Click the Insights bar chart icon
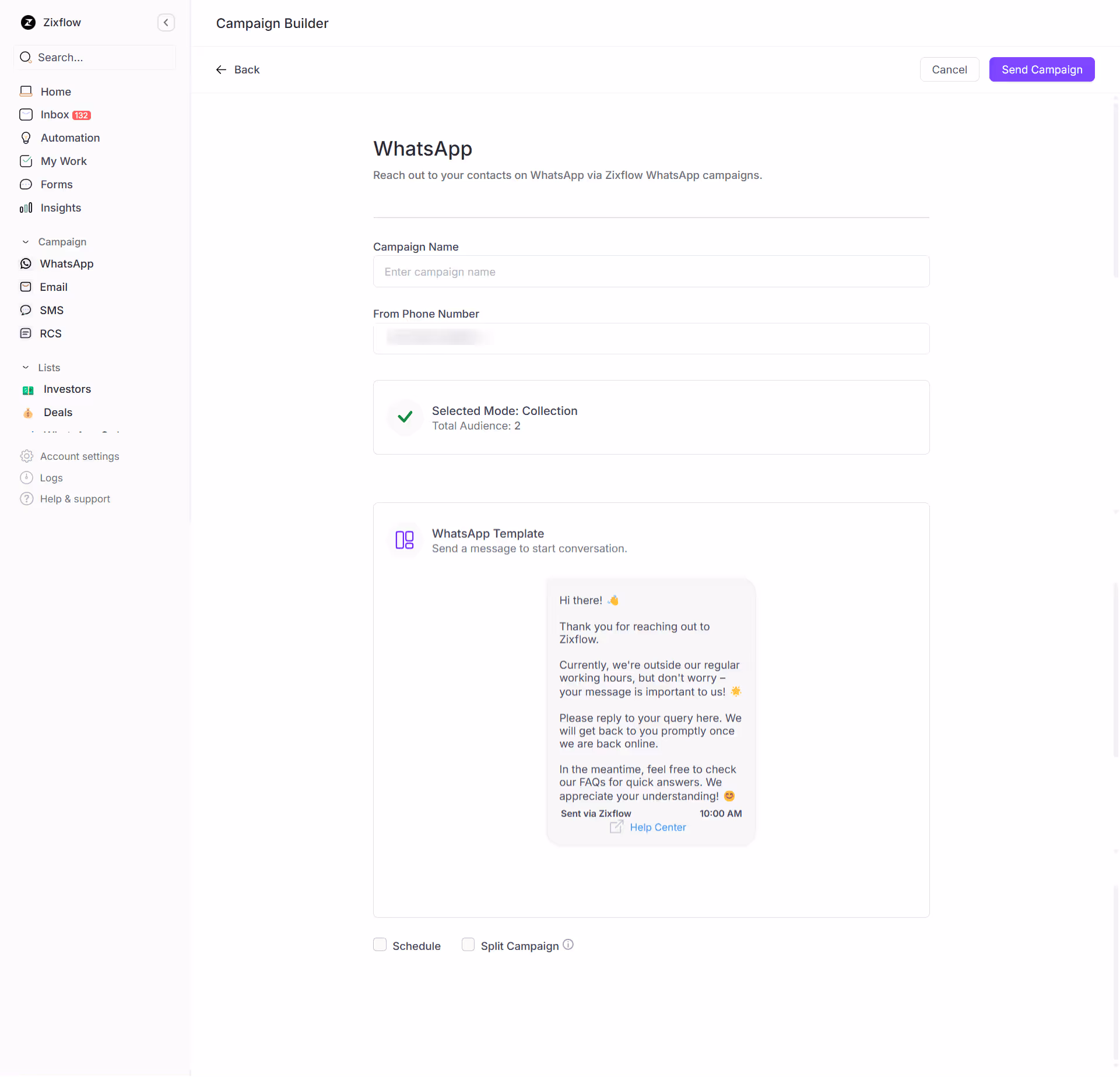 point(26,207)
